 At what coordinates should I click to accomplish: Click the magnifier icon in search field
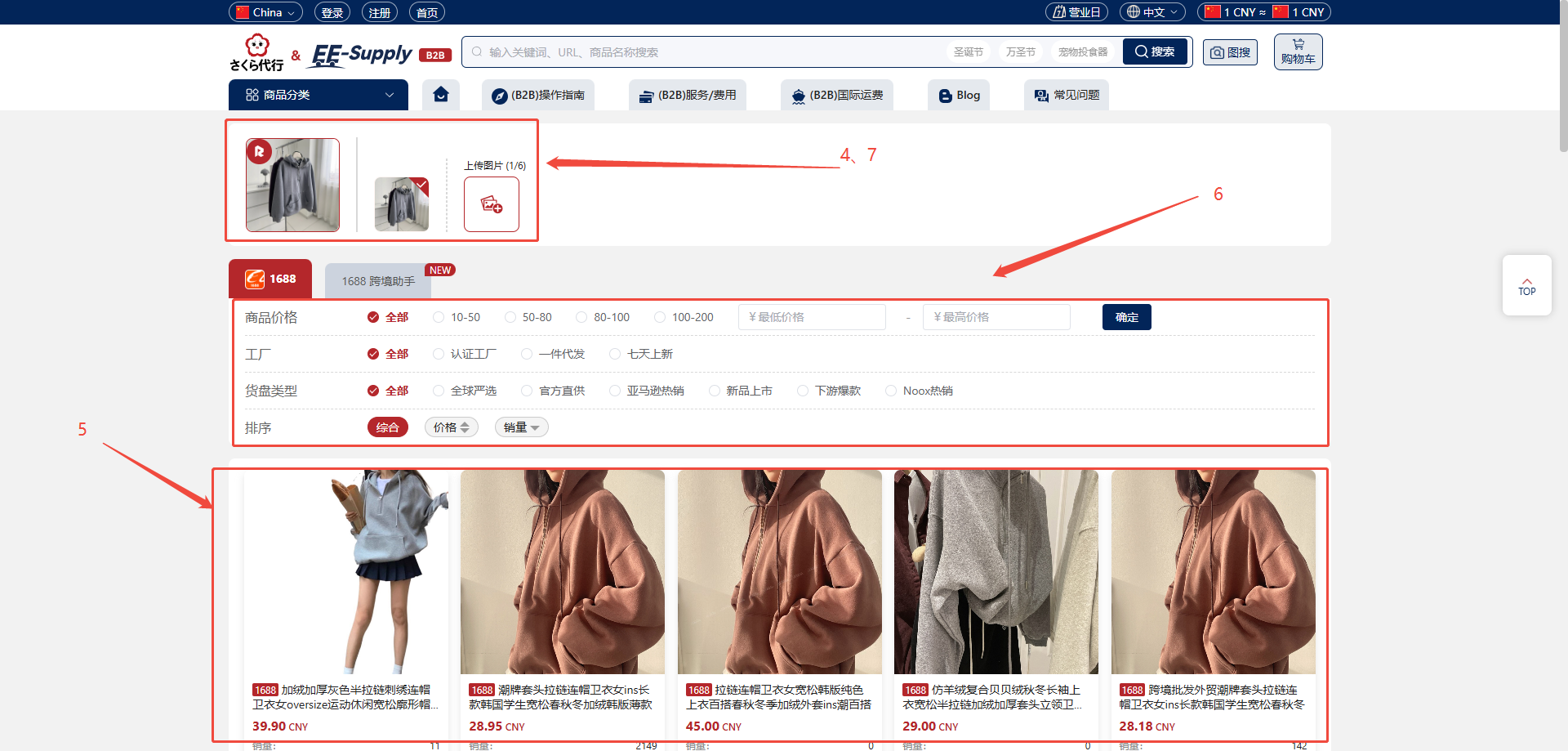[x=477, y=51]
